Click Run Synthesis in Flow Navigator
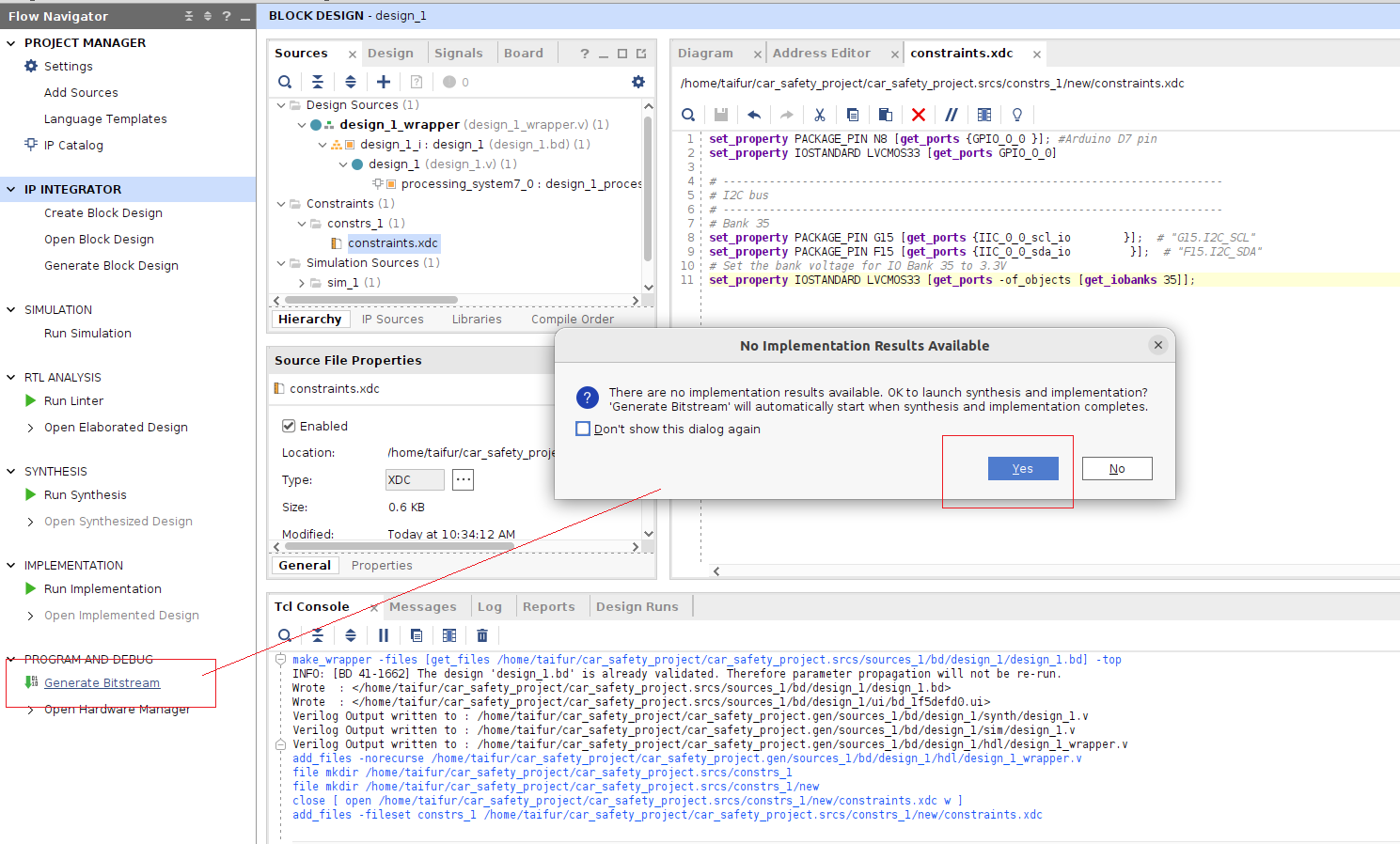Screen dimensions: 1400x844 point(85,495)
